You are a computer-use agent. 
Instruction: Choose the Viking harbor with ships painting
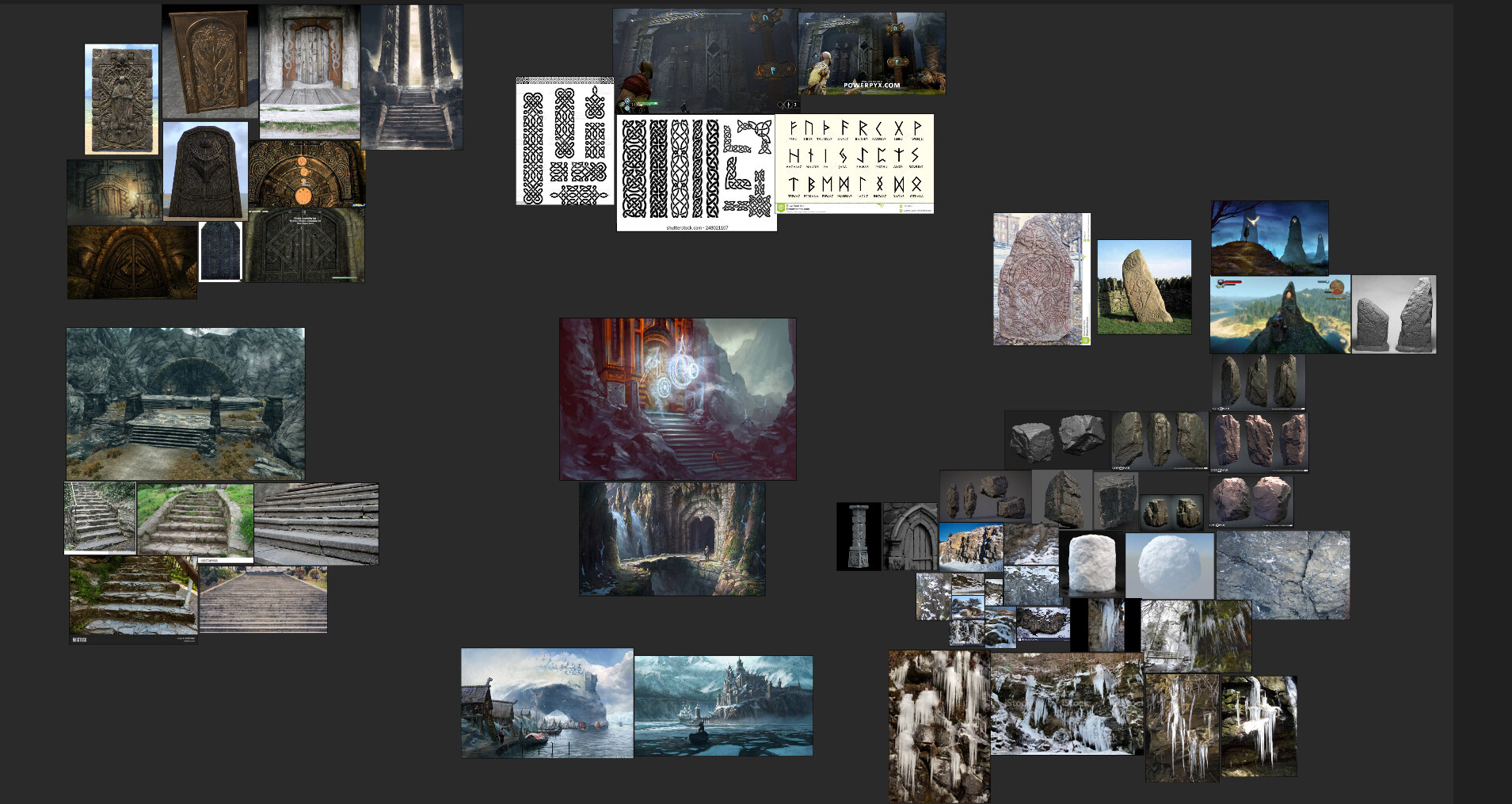tap(547, 703)
